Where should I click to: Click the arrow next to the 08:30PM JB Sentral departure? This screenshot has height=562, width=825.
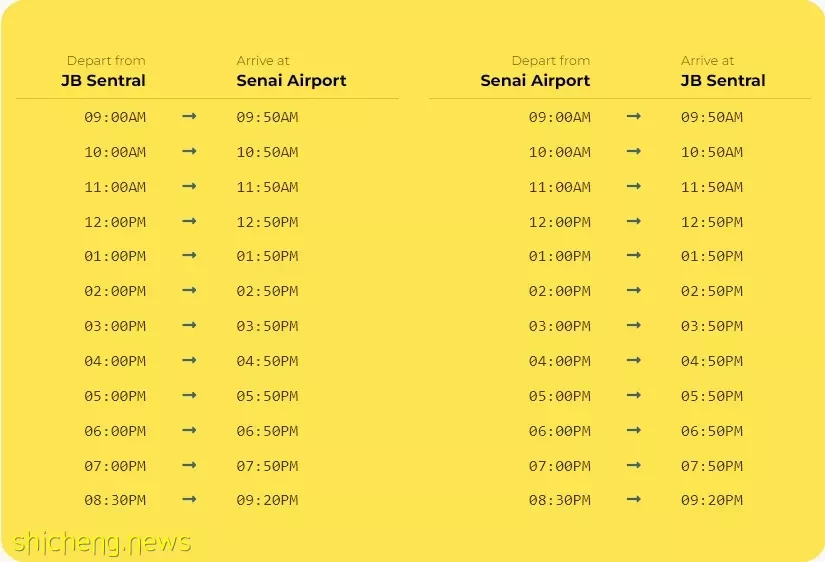(x=189, y=499)
